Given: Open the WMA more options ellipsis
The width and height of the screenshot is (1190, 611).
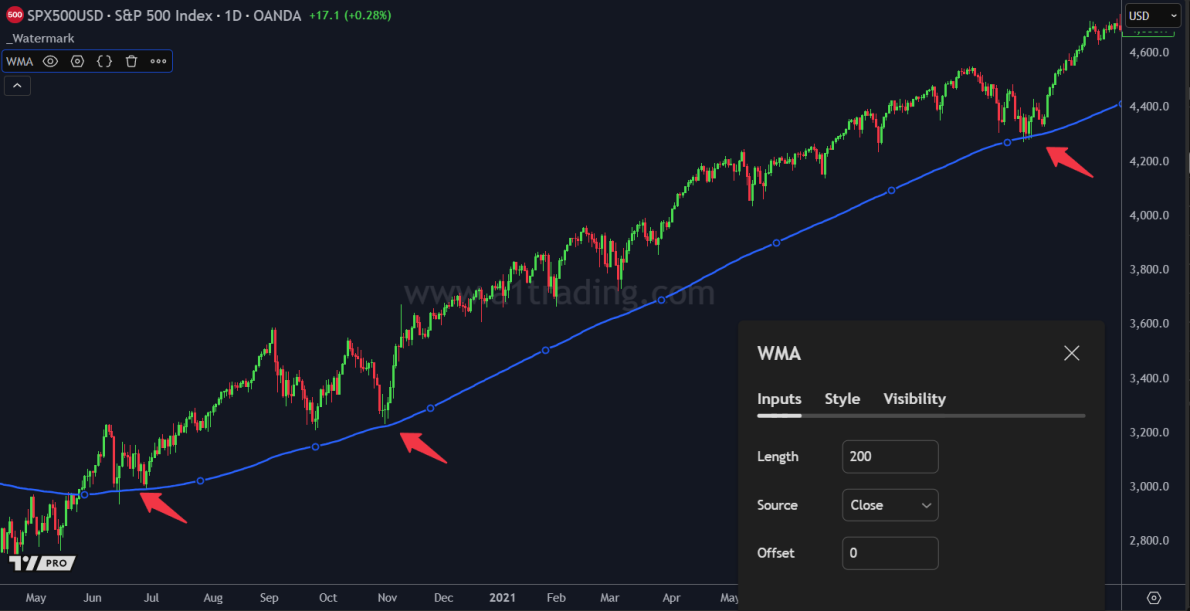Looking at the screenshot, I should (158, 61).
